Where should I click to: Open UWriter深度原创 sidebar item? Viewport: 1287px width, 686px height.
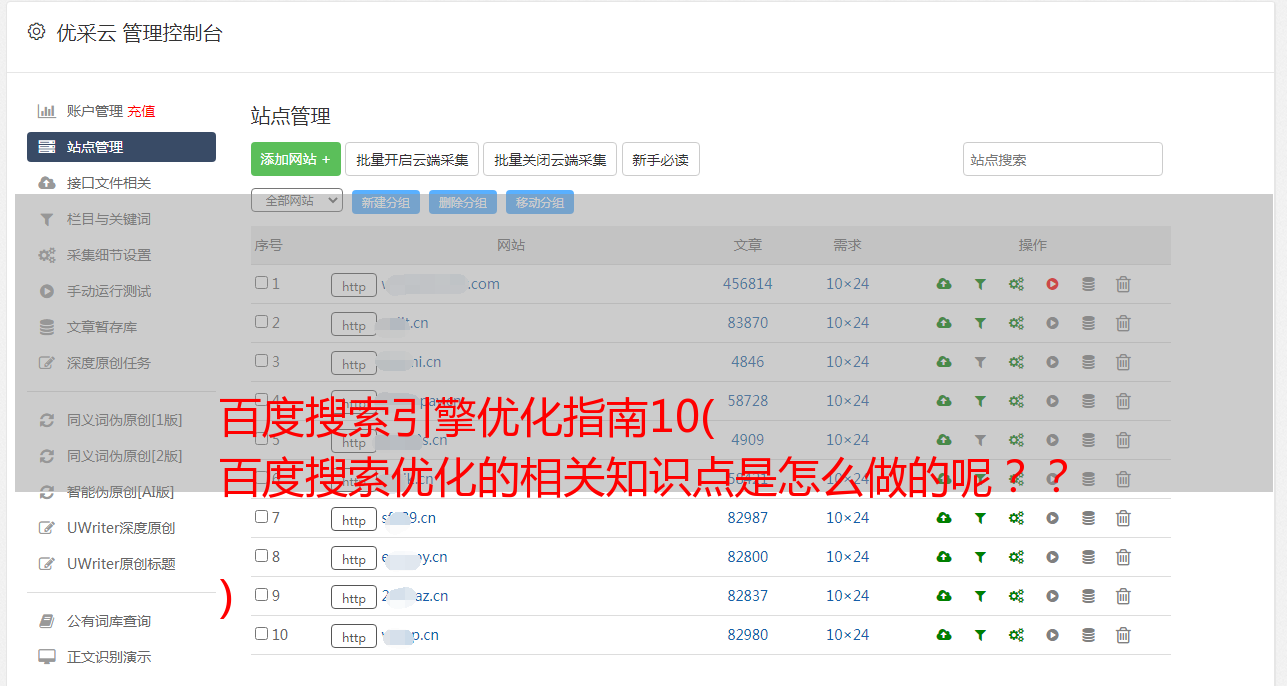click(121, 528)
